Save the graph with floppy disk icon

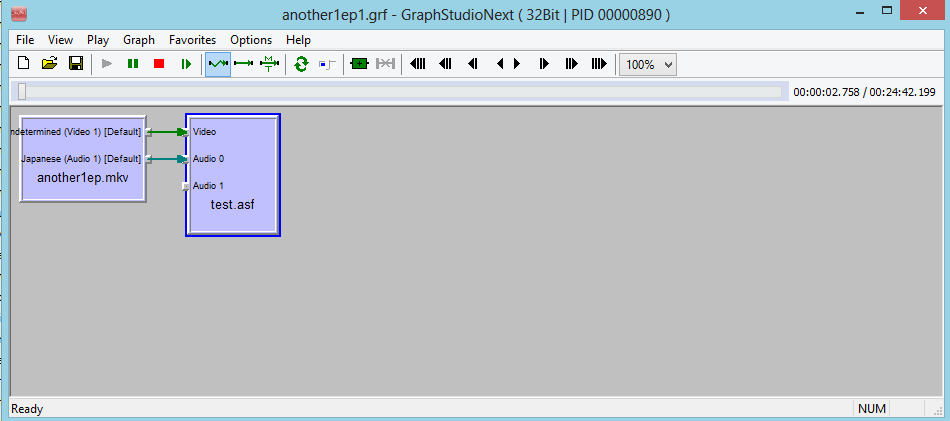[x=76, y=64]
